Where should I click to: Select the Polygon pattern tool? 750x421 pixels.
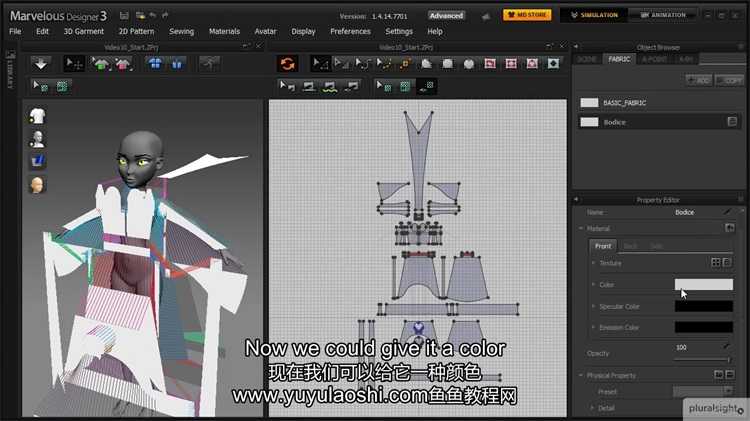(x=426, y=64)
